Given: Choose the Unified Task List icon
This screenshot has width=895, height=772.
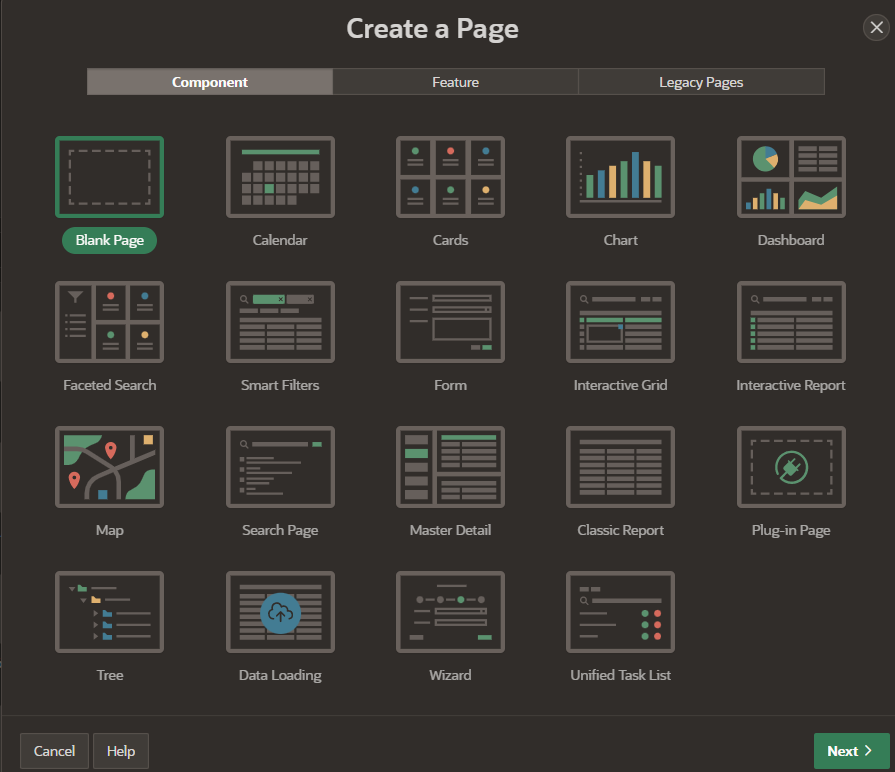Looking at the screenshot, I should (x=620, y=612).
